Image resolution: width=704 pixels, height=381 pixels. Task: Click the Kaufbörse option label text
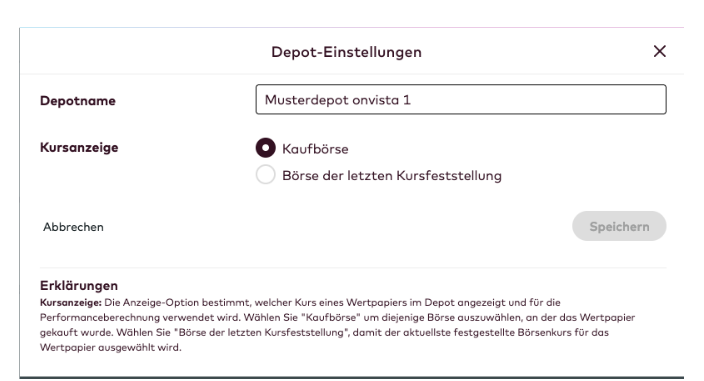[315, 149]
